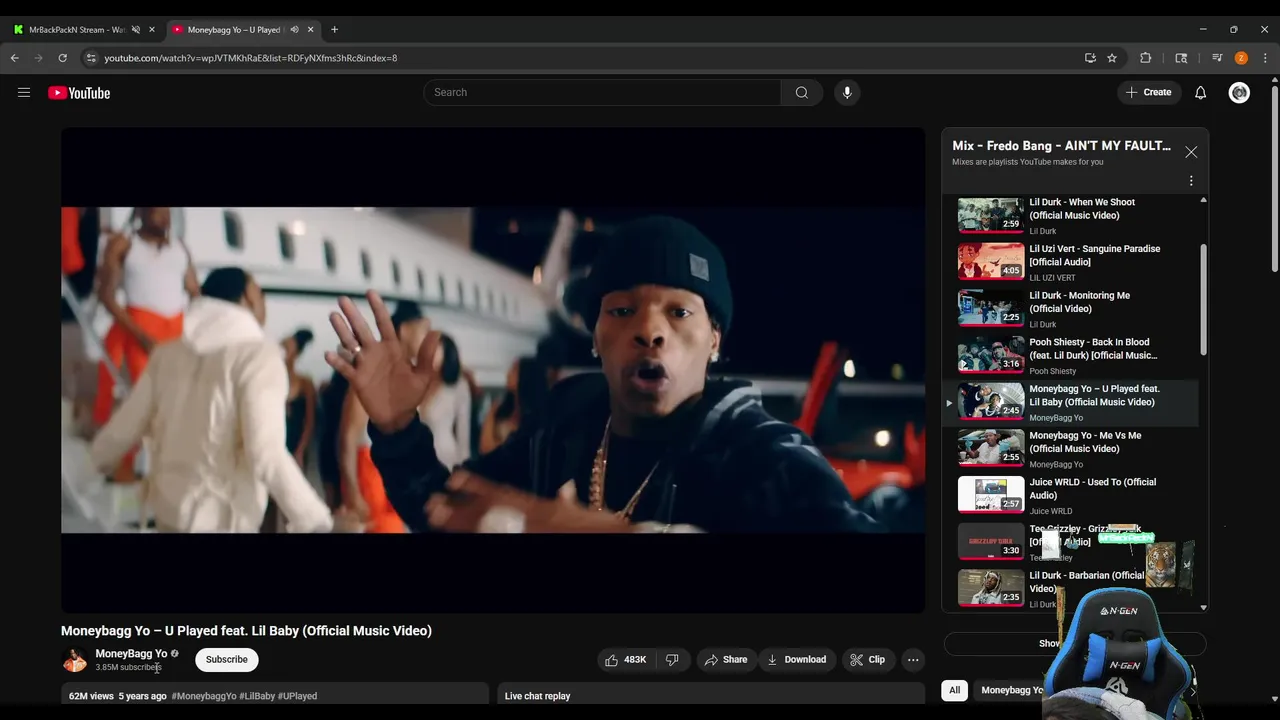Image resolution: width=1280 pixels, height=720 pixels.
Task: Click the main video player
Action: (x=493, y=370)
